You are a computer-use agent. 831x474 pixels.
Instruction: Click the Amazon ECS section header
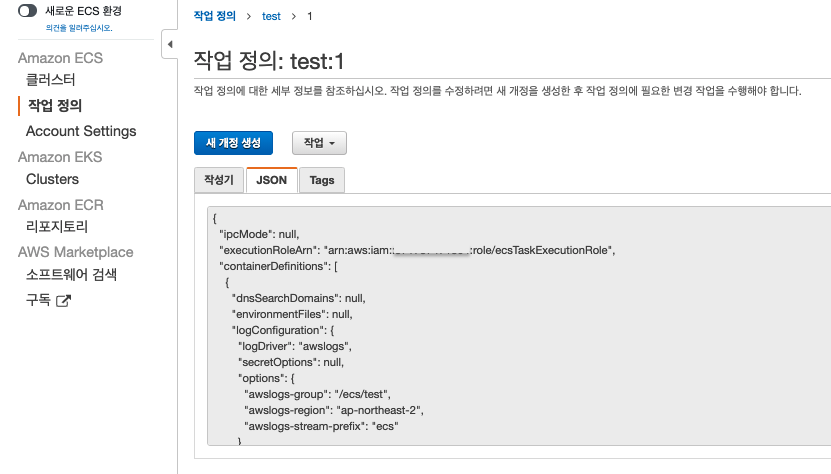pos(60,58)
